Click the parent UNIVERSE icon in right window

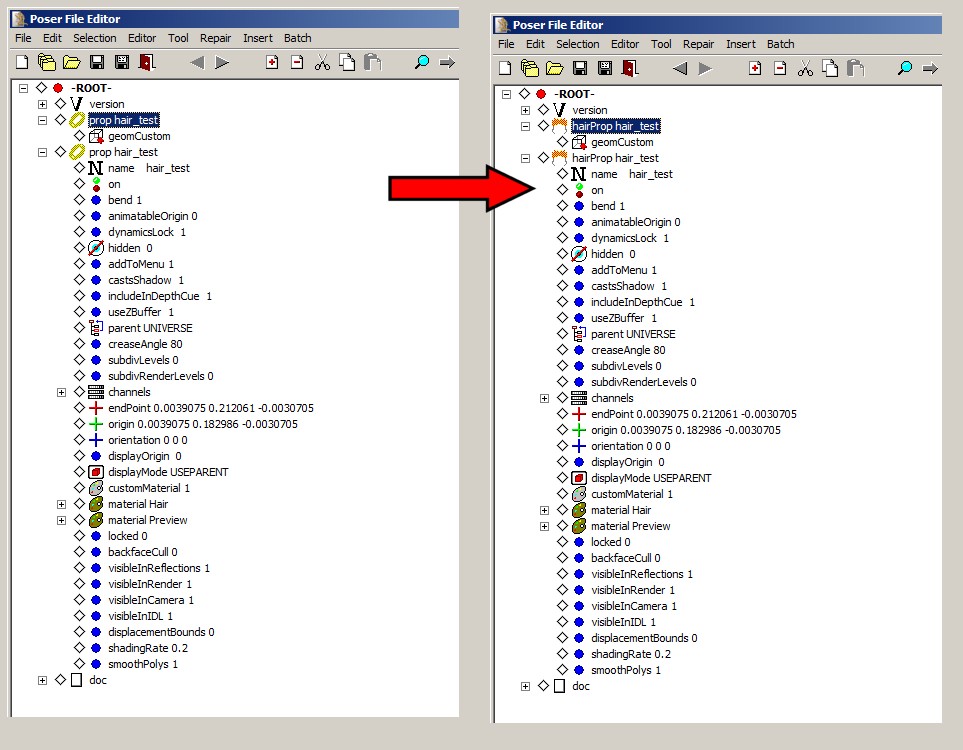pyautogui.click(x=579, y=334)
